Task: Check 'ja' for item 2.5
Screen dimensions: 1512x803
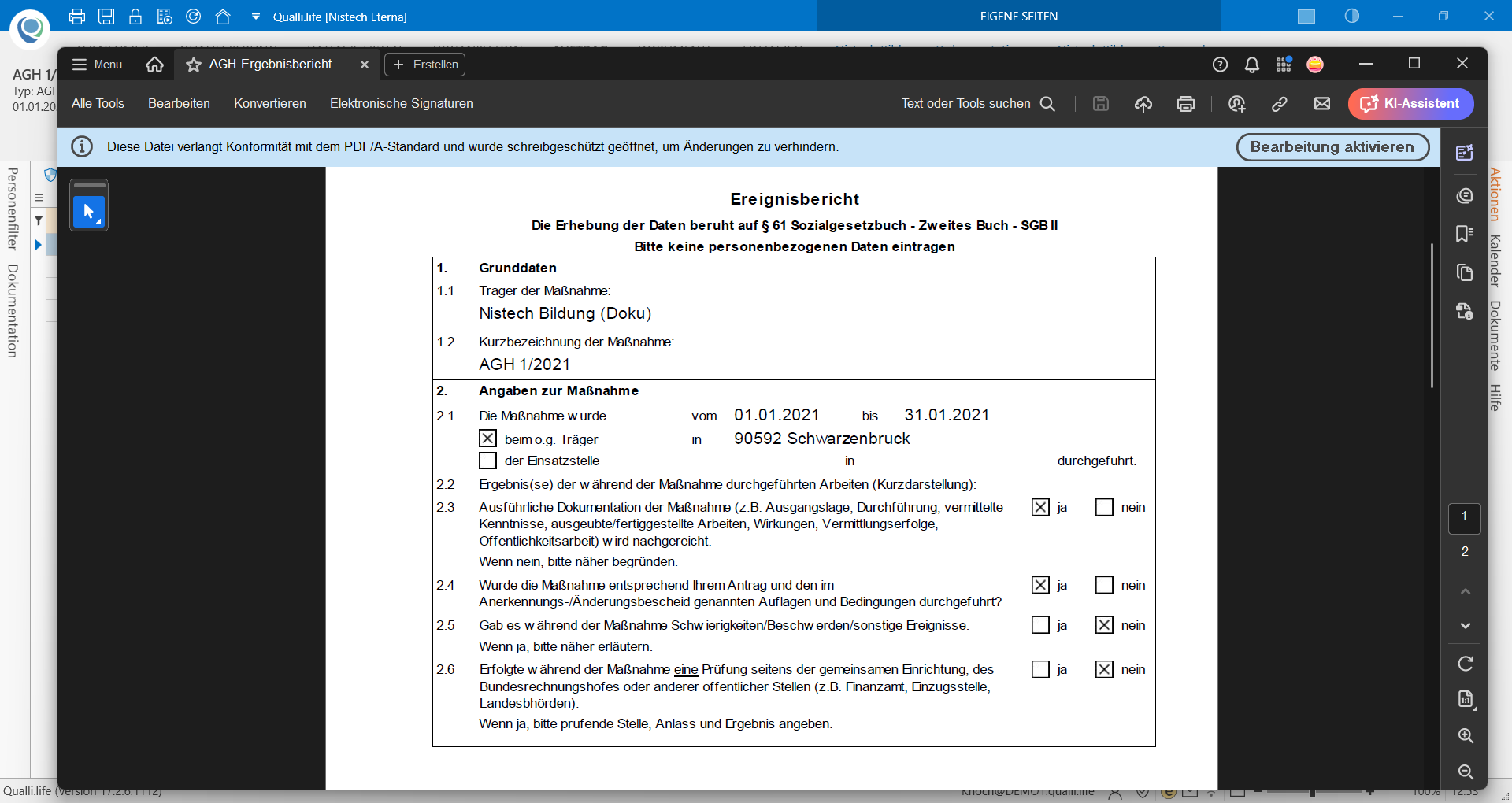Action: [1040, 625]
